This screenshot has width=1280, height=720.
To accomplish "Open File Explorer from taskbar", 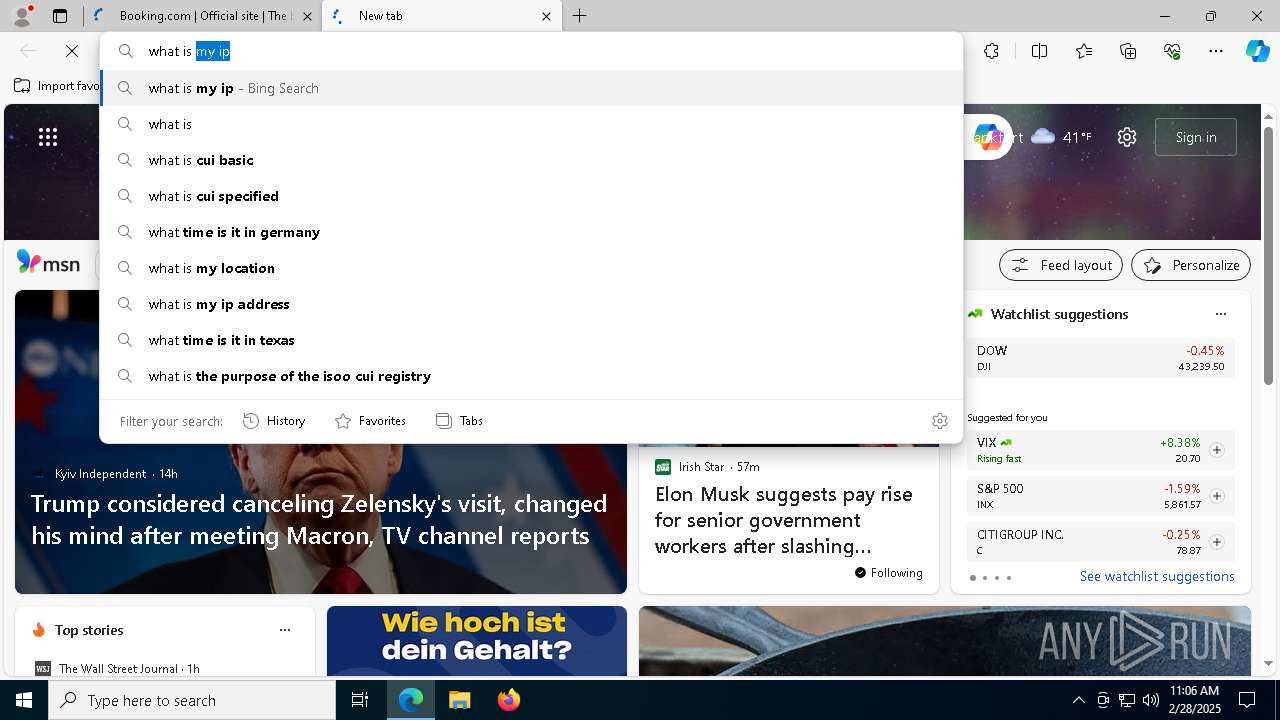I will [459, 700].
